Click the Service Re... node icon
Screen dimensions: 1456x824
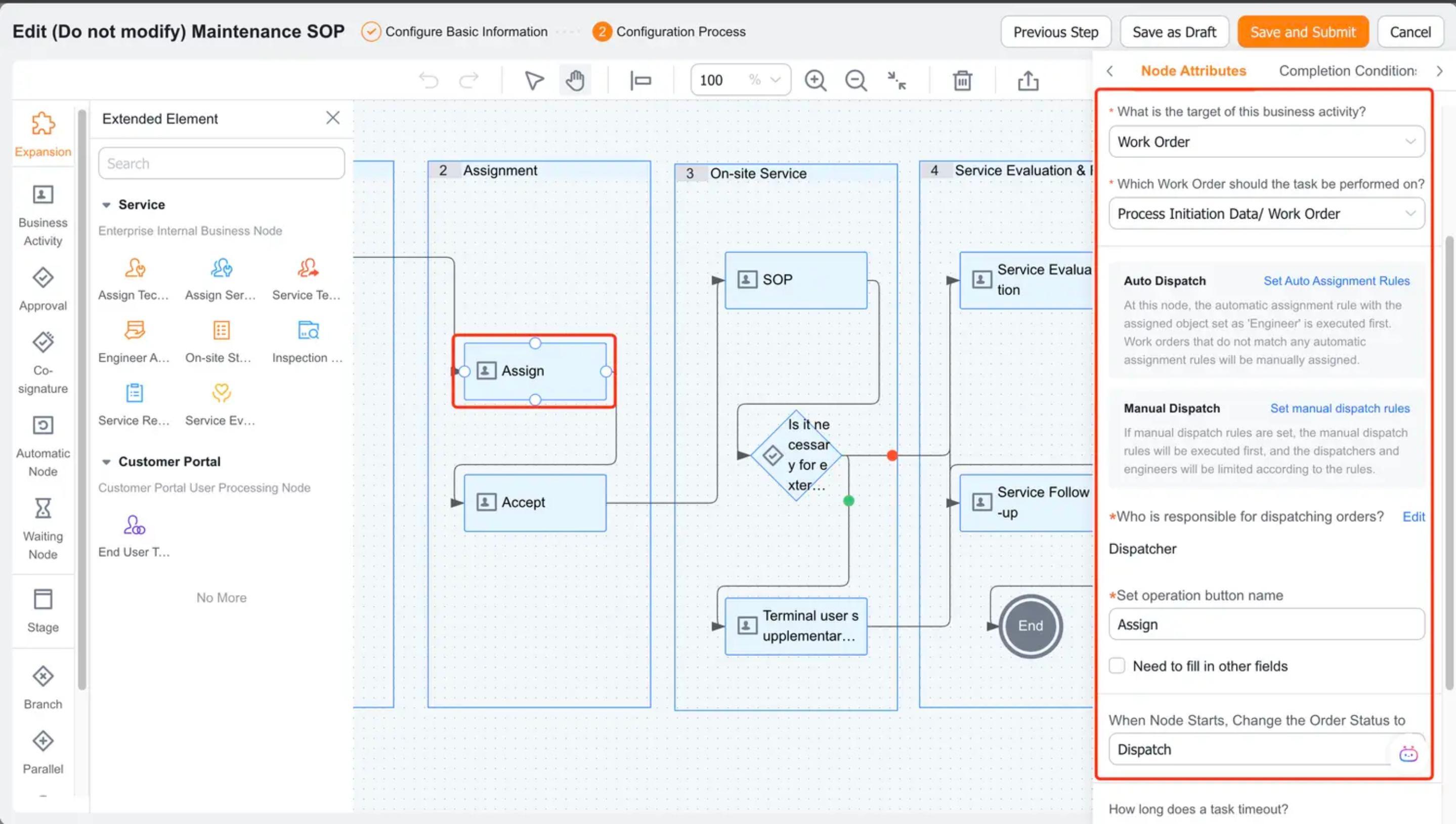pos(135,393)
